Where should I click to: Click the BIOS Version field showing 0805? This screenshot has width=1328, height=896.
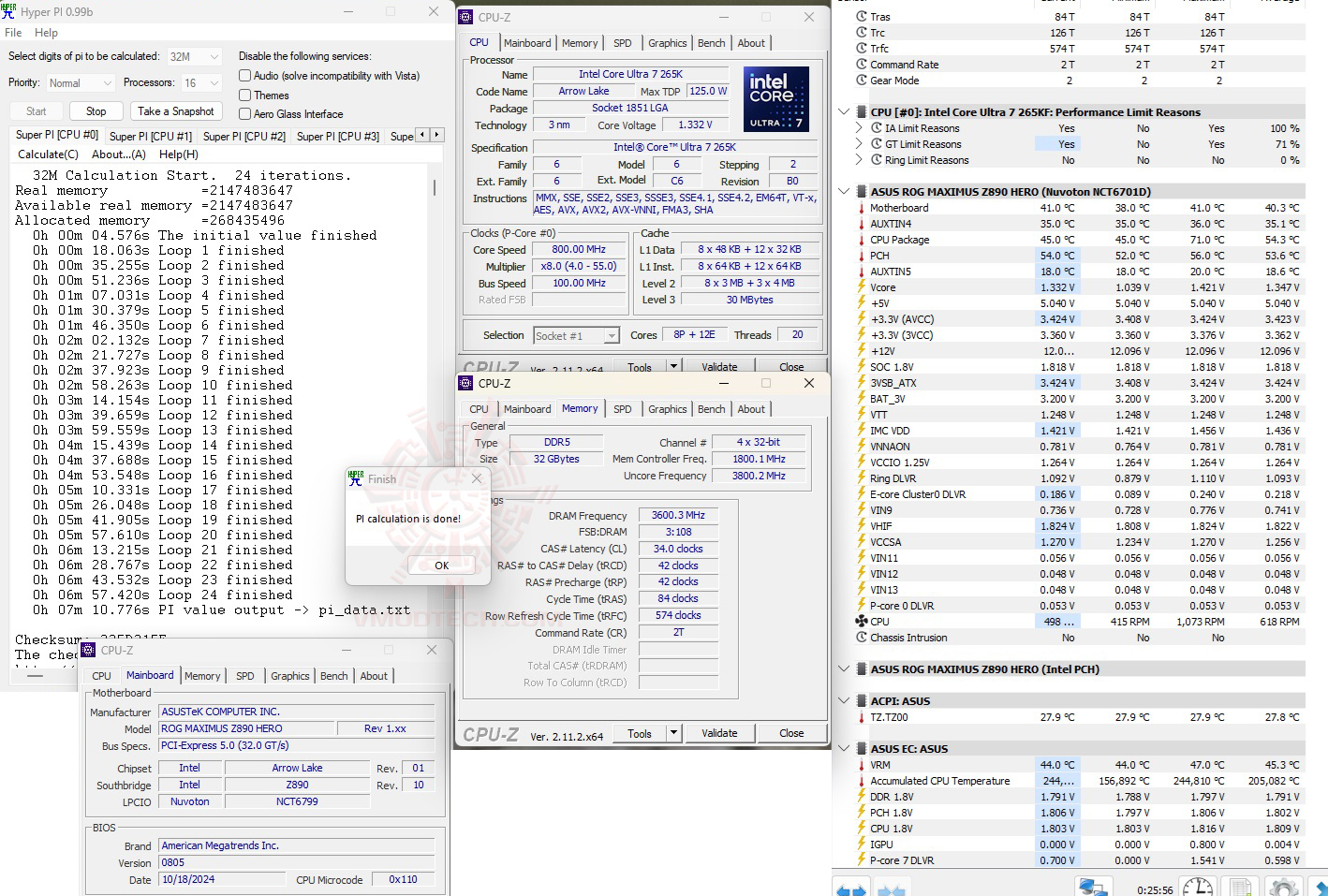point(297,862)
